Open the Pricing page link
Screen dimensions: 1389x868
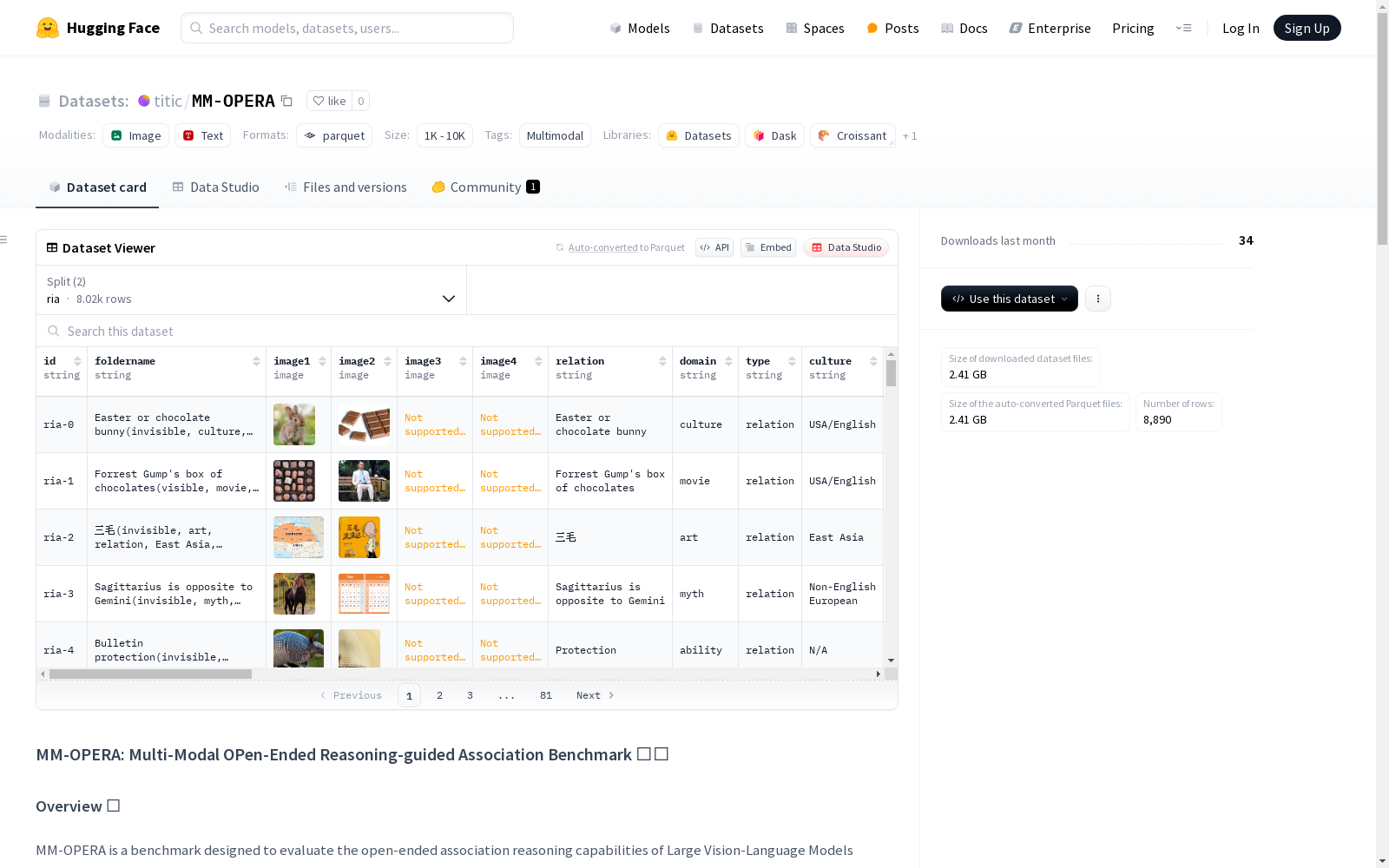pyautogui.click(x=1133, y=28)
